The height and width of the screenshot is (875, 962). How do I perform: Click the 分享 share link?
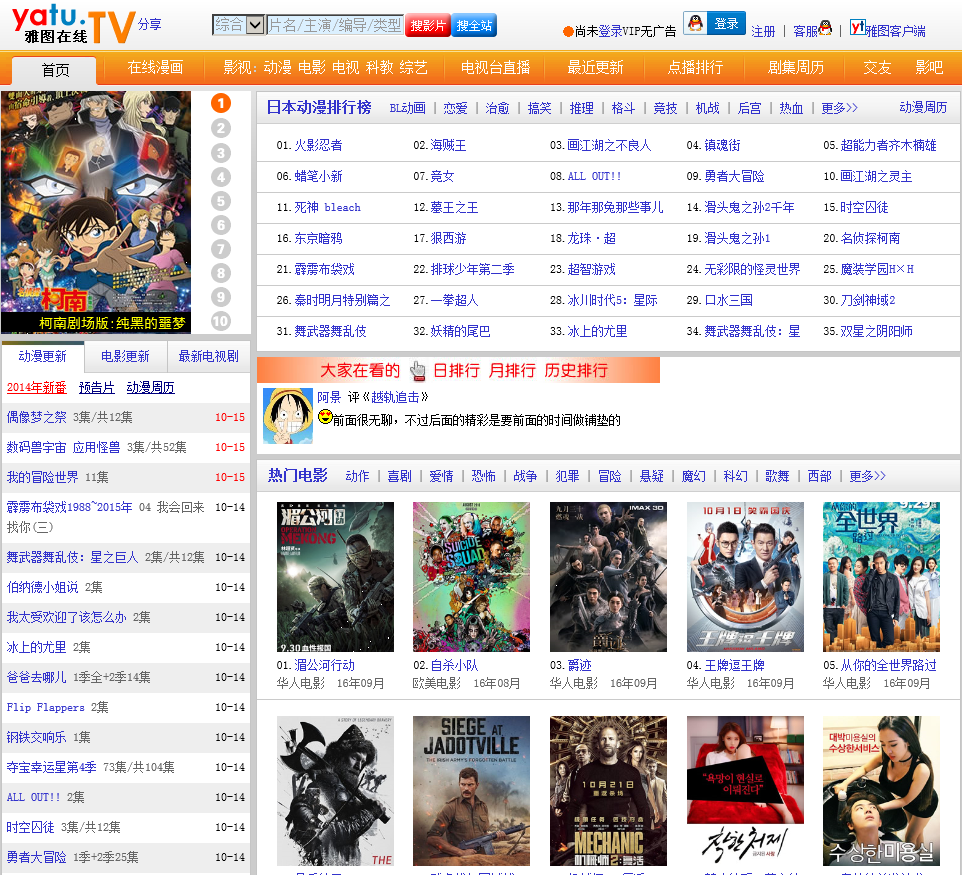click(149, 25)
